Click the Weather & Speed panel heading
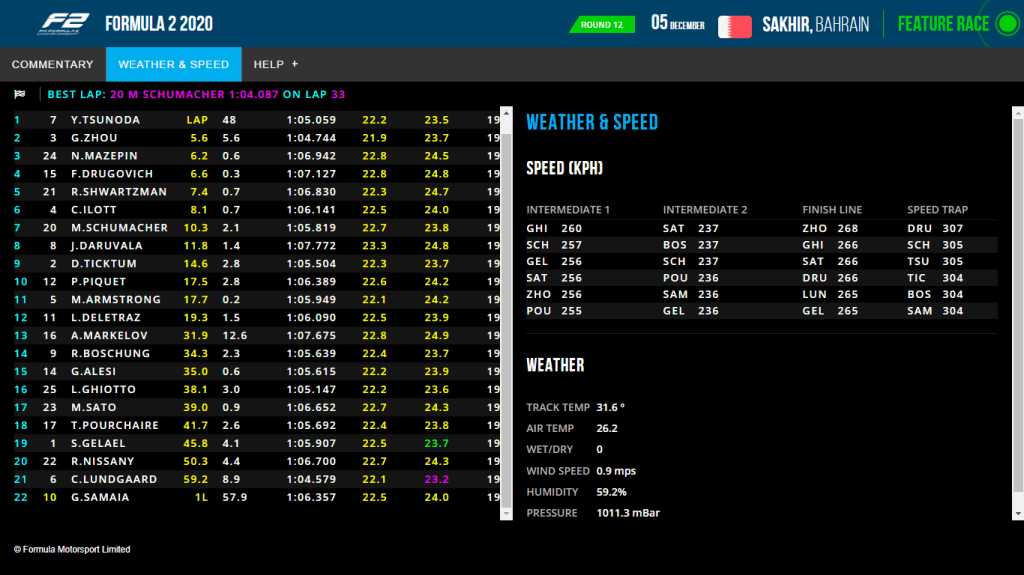 click(592, 122)
